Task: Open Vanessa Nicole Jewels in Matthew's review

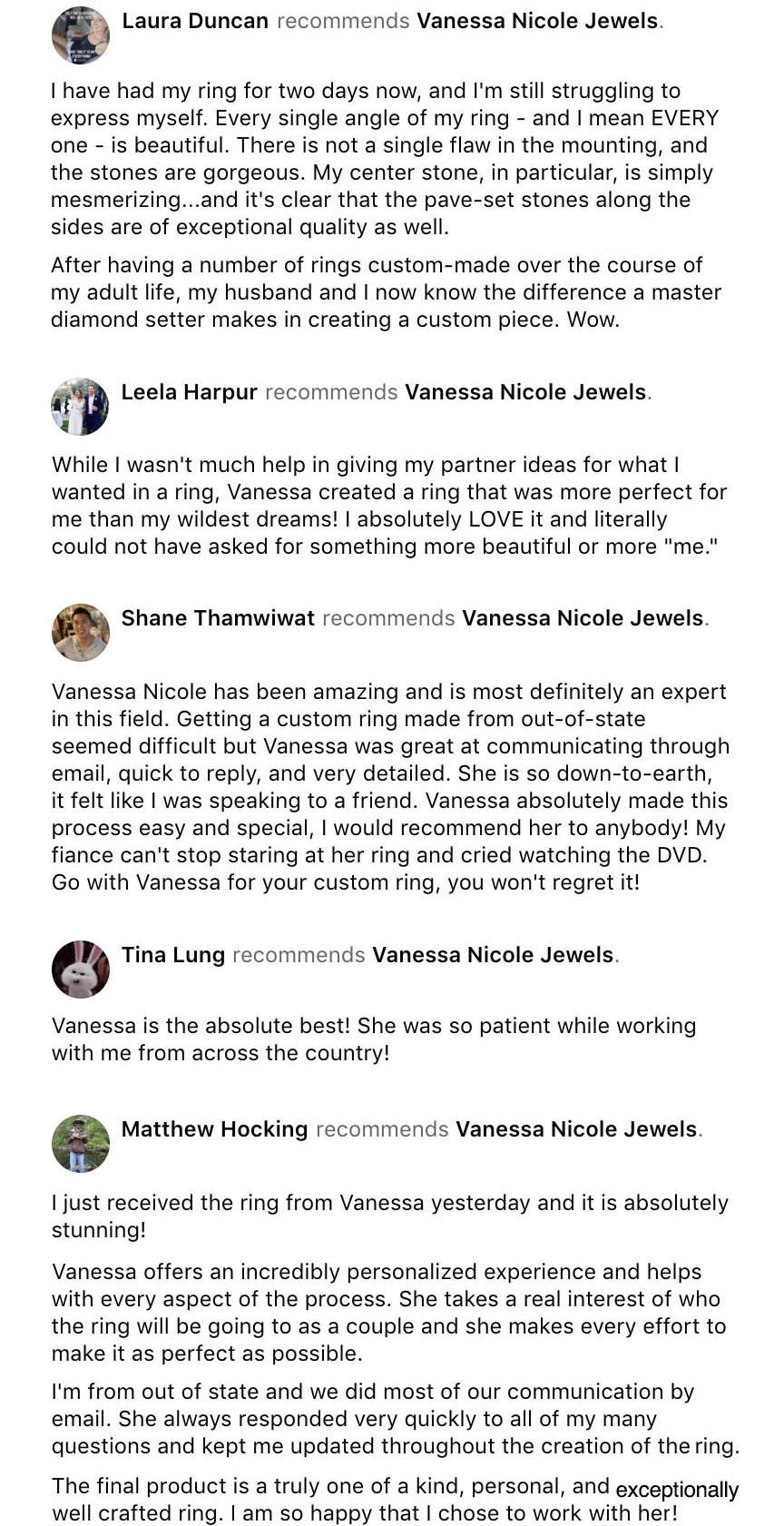Action: [576, 1129]
